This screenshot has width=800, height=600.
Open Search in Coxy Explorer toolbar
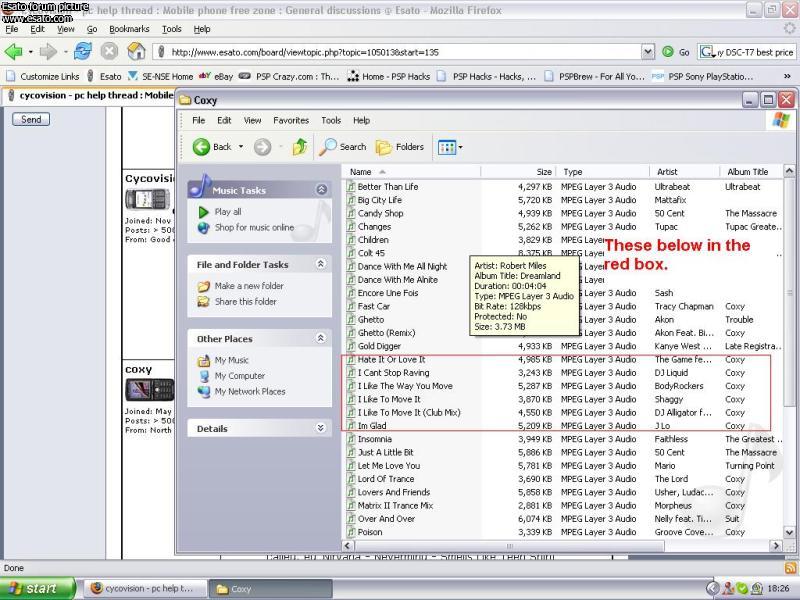(342, 147)
